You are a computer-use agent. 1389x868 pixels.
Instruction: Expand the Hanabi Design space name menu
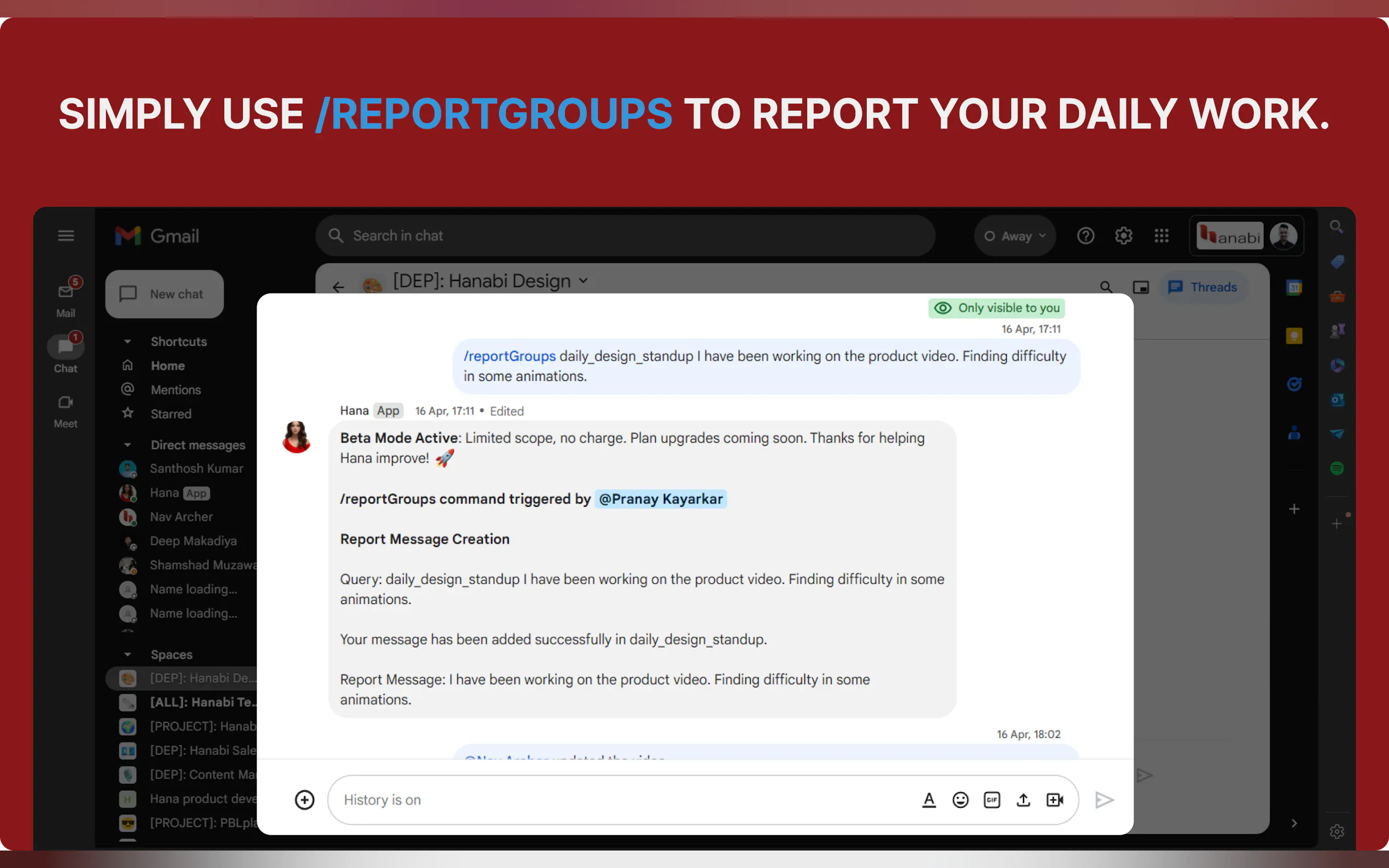pyautogui.click(x=583, y=281)
